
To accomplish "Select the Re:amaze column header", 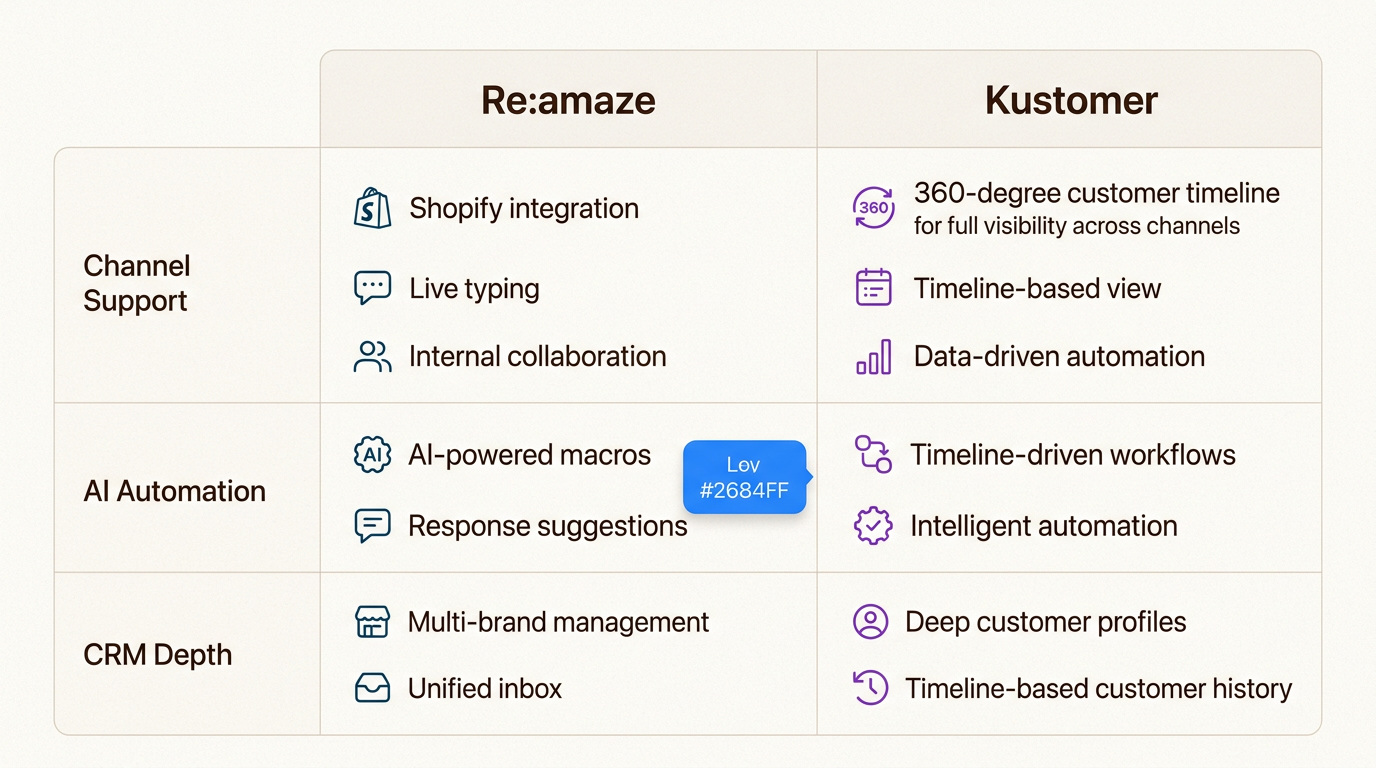I will tap(568, 101).
